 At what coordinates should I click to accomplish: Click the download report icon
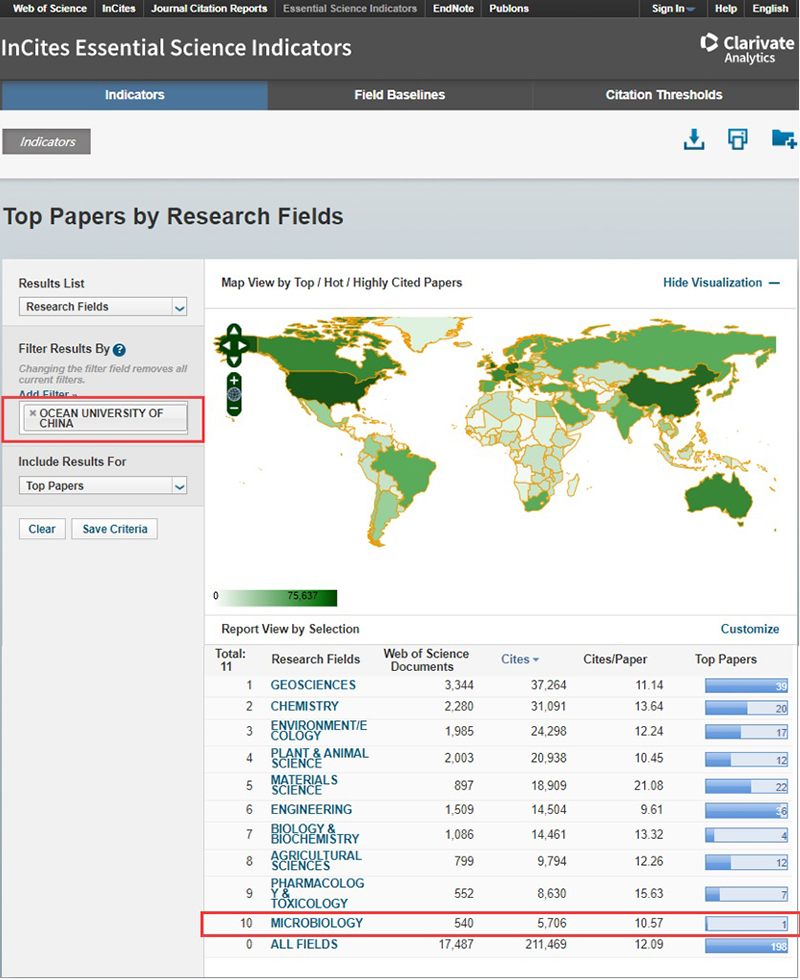(x=694, y=140)
